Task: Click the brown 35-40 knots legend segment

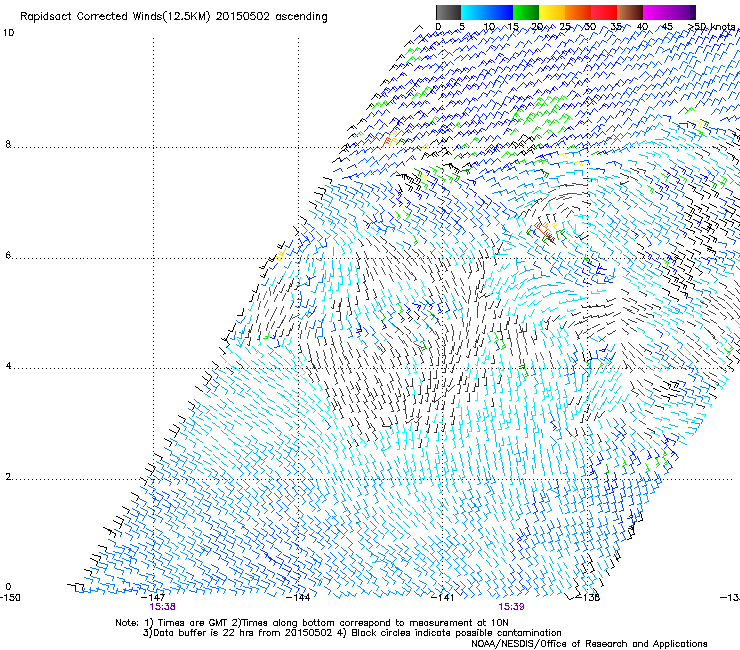Action: click(630, 12)
